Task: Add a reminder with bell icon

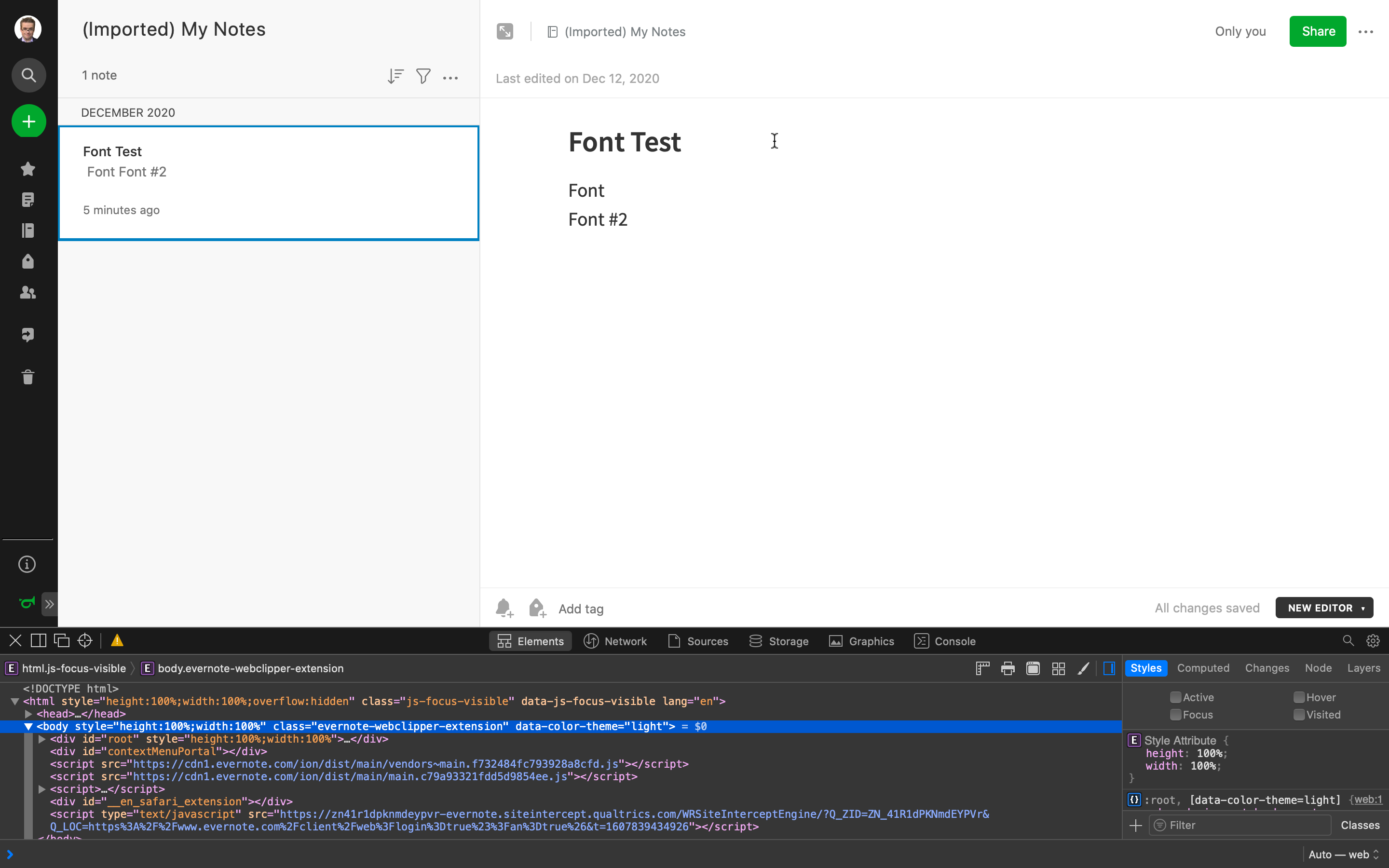Action: coord(504,608)
